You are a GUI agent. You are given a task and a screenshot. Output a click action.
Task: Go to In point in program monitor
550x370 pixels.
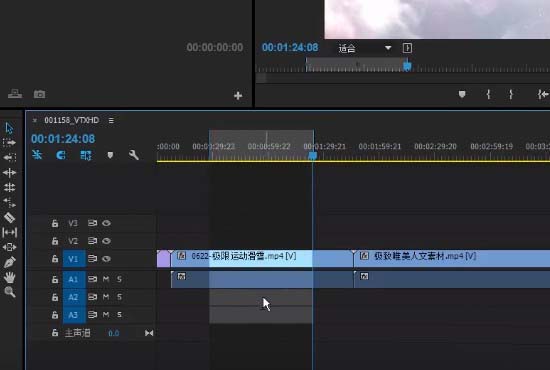[x=543, y=94]
